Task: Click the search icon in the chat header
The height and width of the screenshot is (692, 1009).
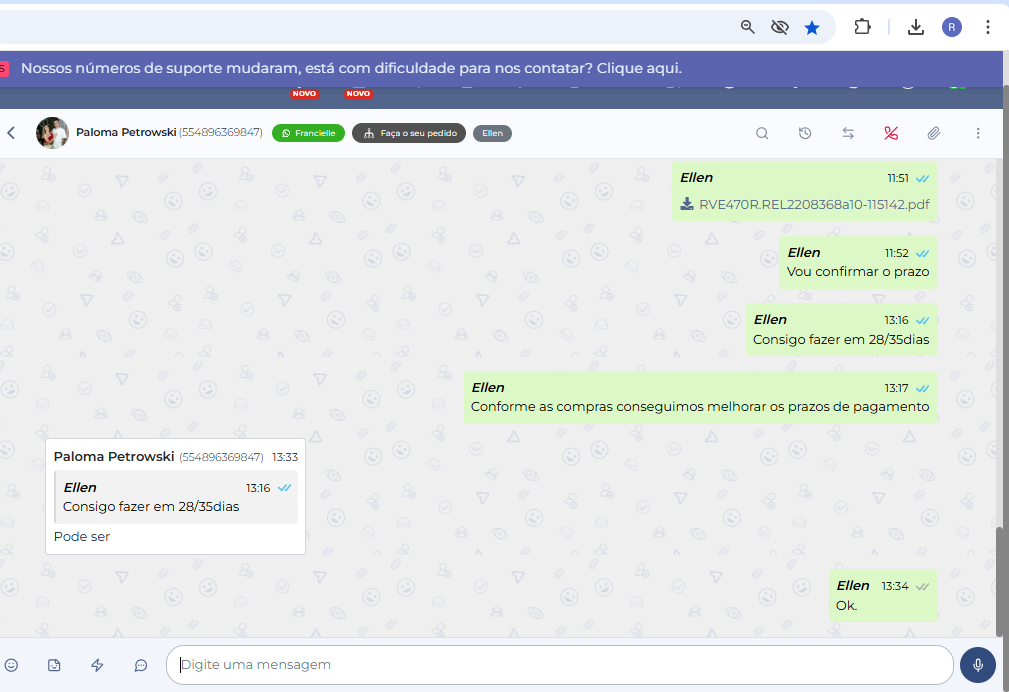Action: tap(762, 133)
